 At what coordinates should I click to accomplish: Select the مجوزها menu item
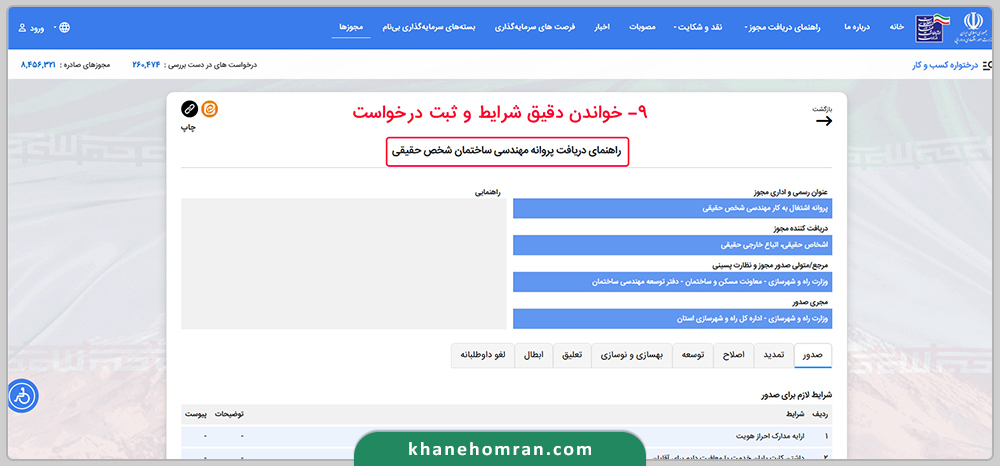[x=351, y=27]
